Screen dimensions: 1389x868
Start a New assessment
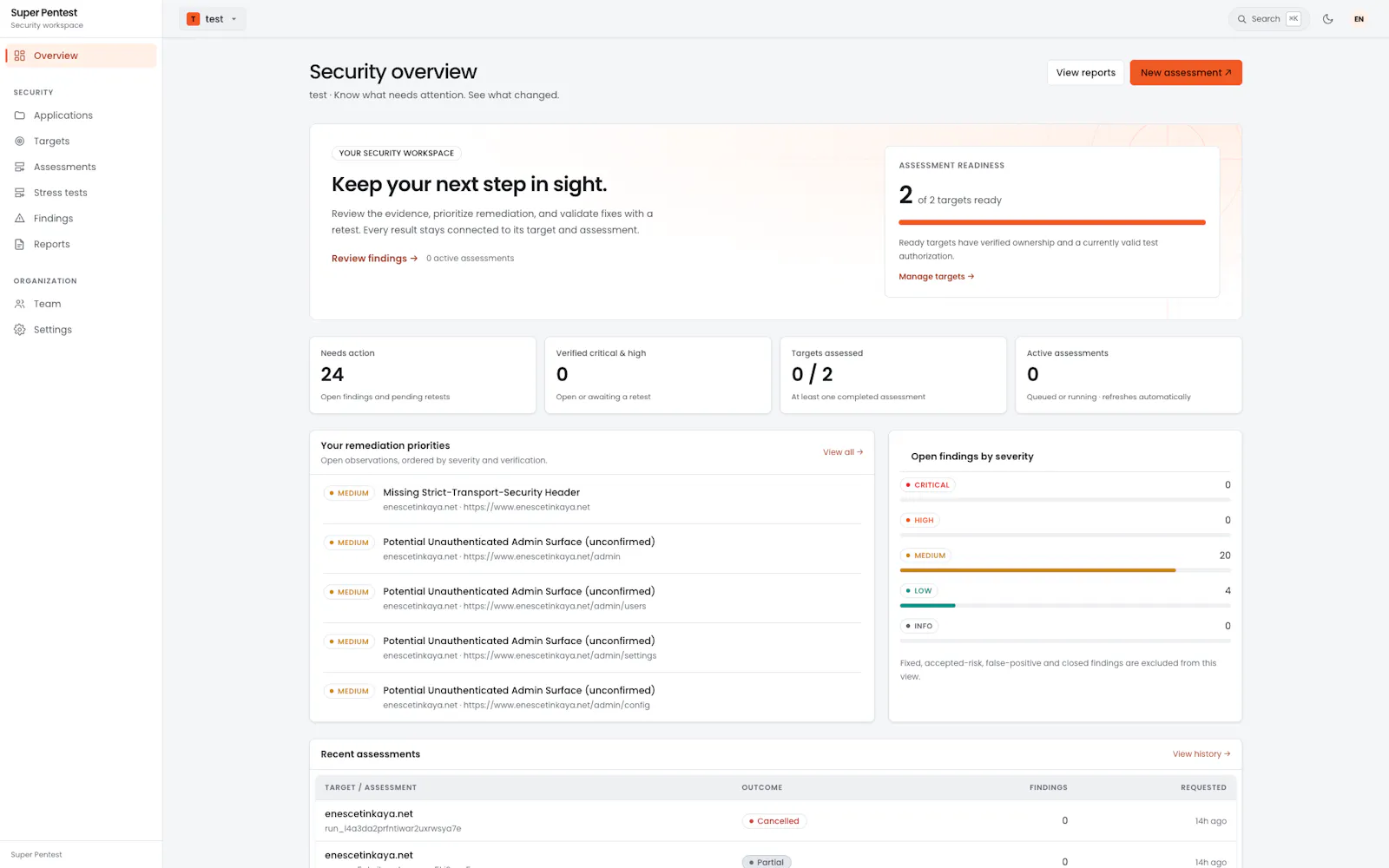pyautogui.click(x=1185, y=73)
